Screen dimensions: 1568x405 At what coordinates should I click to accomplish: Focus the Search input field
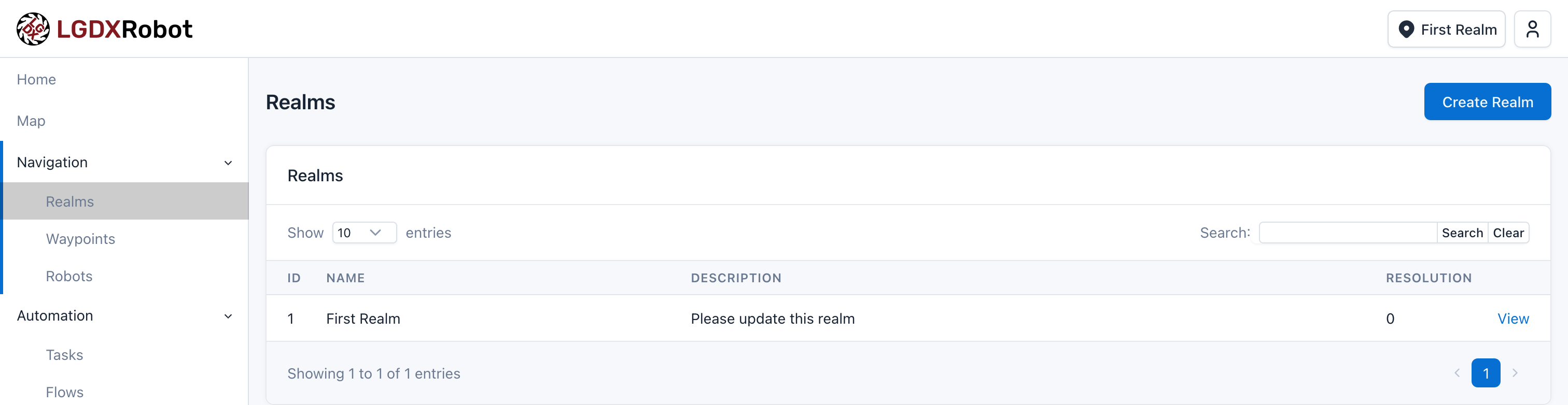coord(1348,233)
